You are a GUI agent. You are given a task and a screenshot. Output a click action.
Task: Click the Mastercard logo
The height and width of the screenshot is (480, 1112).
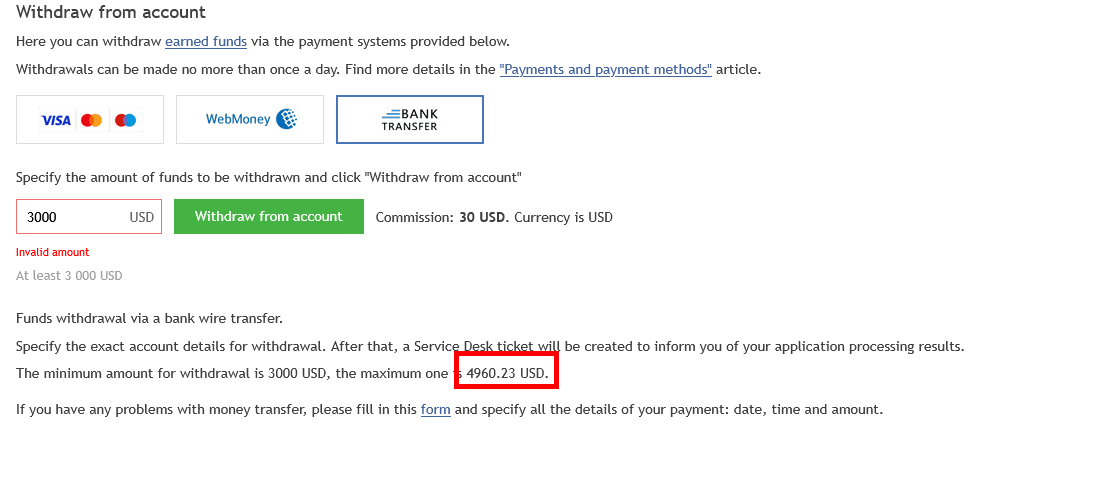click(x=91, y=121)
